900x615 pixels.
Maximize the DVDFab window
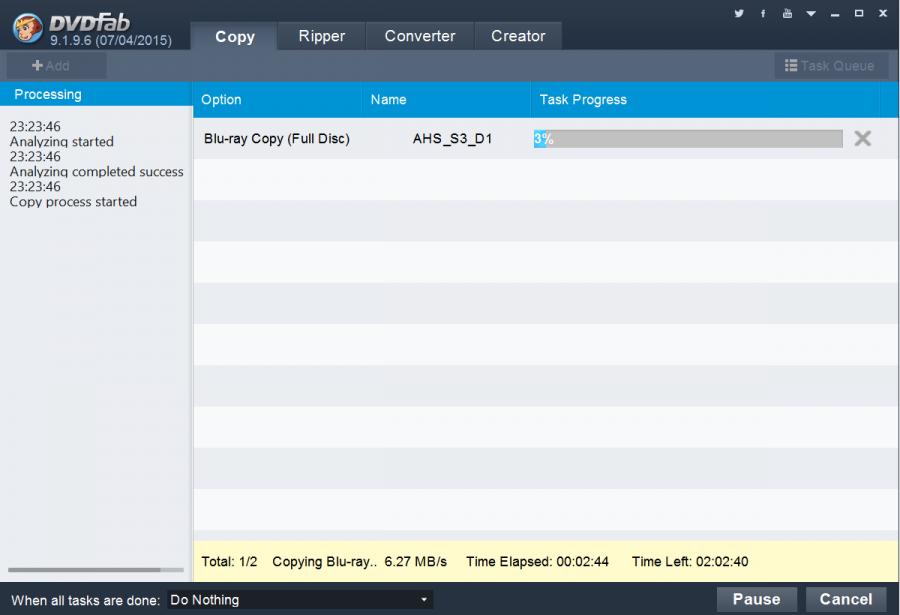click(859, 13)
